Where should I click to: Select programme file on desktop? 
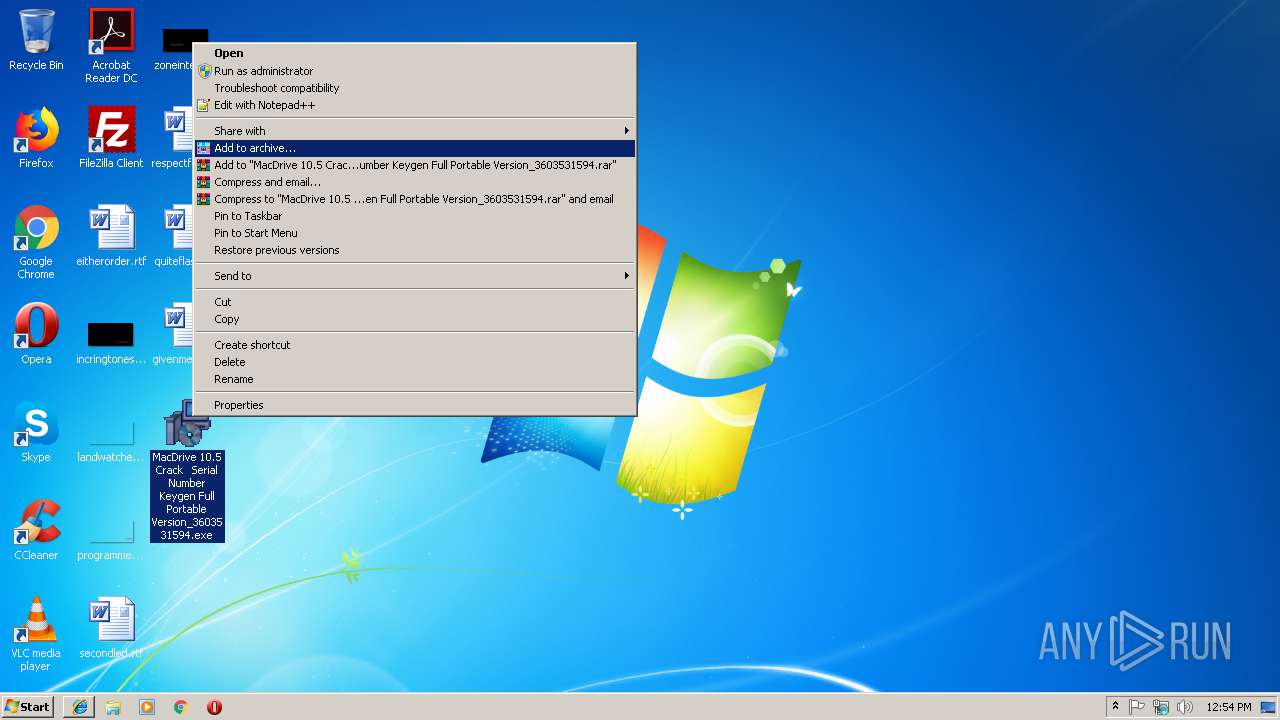[x=111, y=536]
